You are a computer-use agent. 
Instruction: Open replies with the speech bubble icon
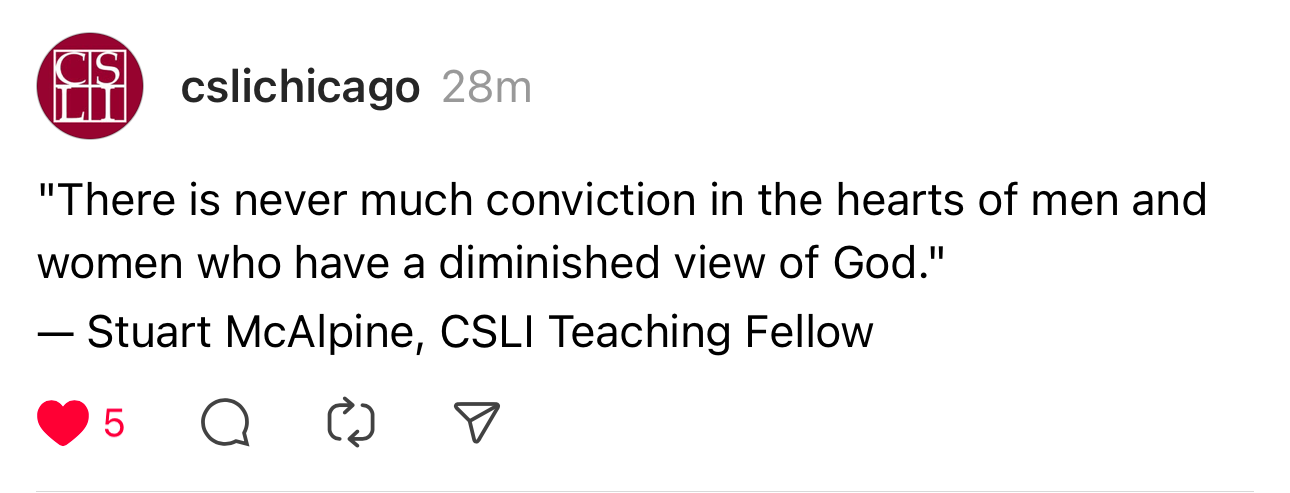pyautogui.click(x=225, y=424)
